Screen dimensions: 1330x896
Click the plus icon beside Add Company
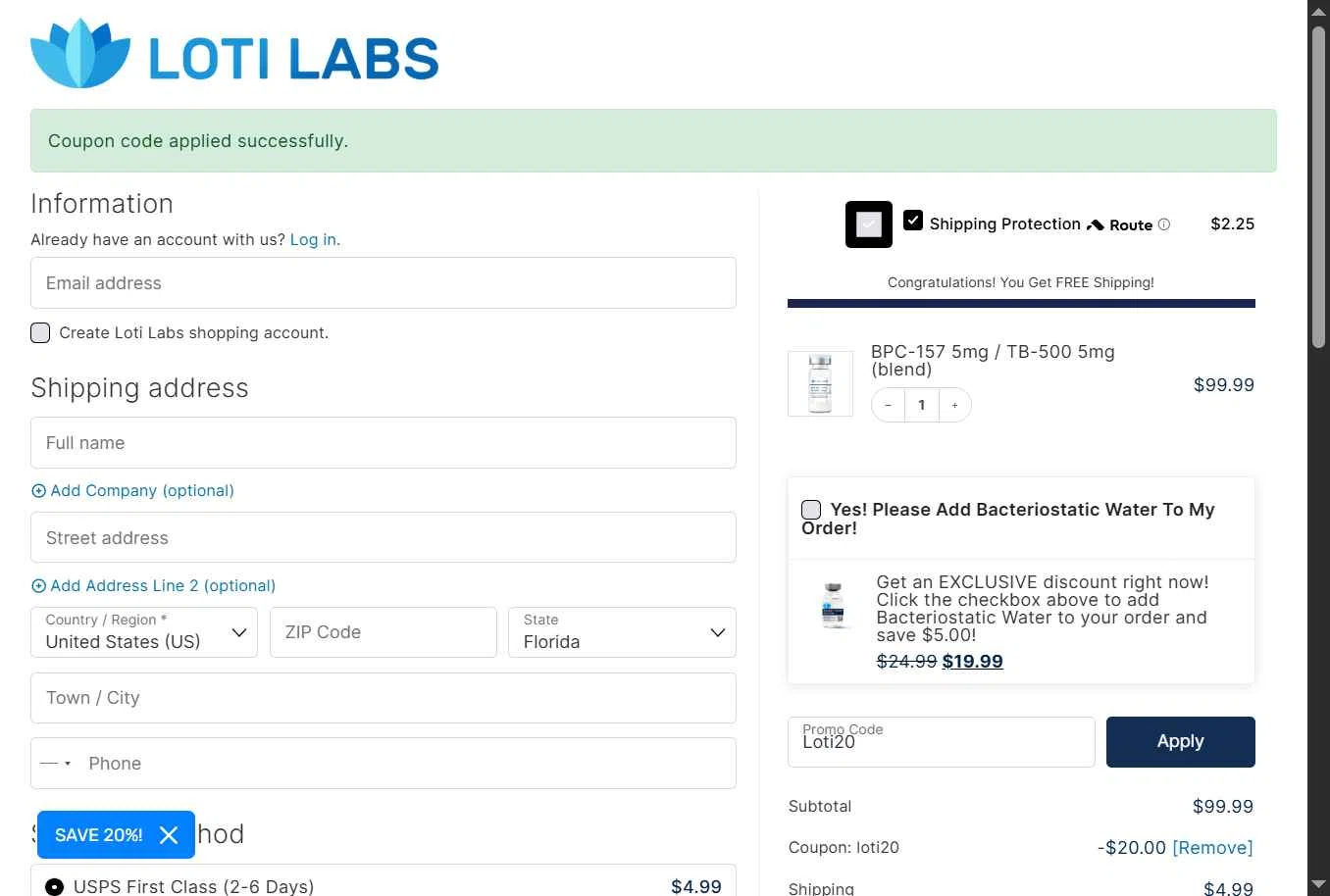tap(38, 491)
